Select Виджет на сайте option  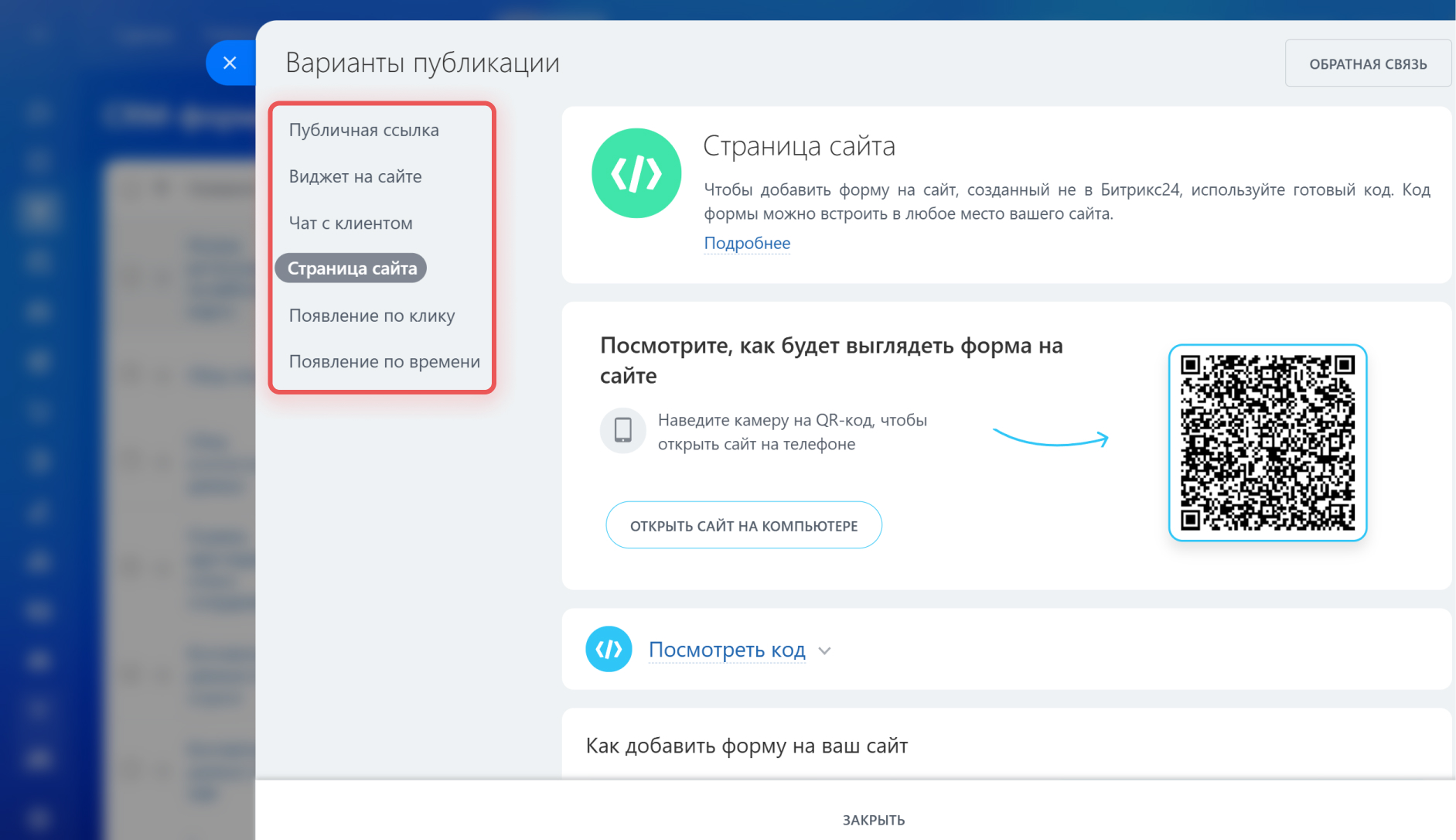tap(355, 176)
